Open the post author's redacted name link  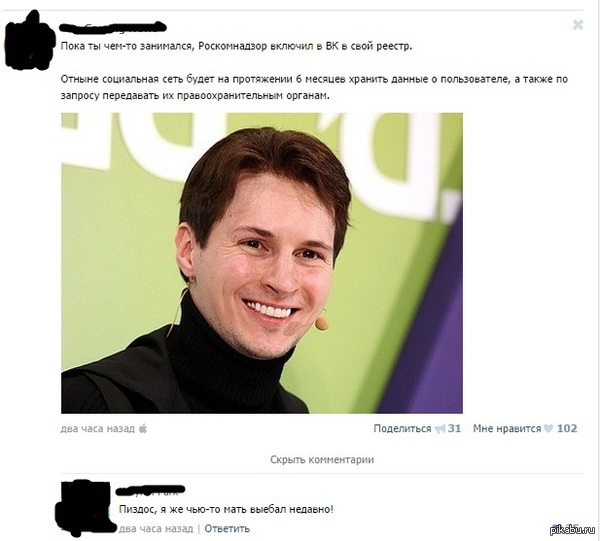point(113,27)
